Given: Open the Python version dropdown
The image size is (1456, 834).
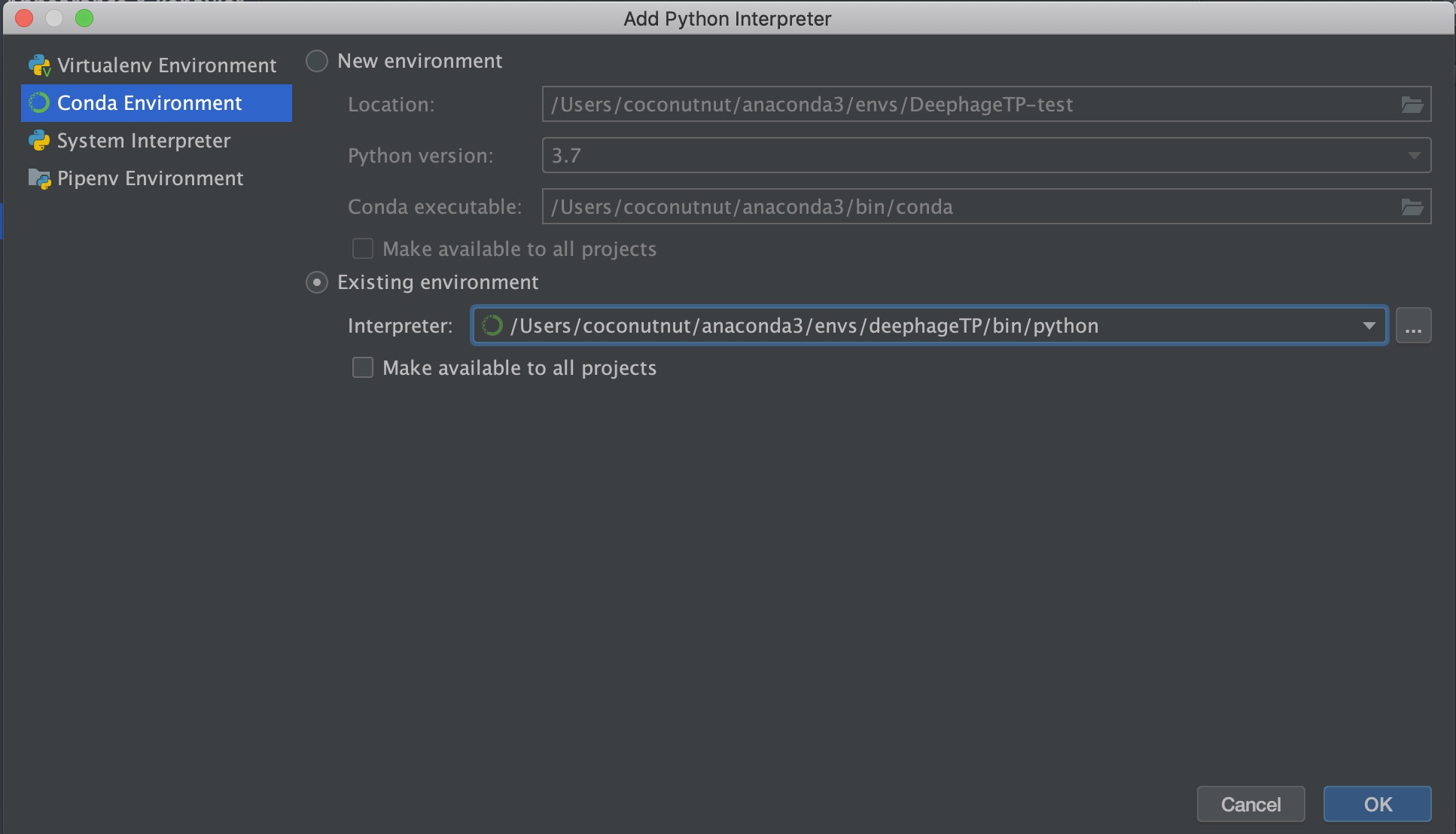Looking at the screenshot, I should (986, 156).
